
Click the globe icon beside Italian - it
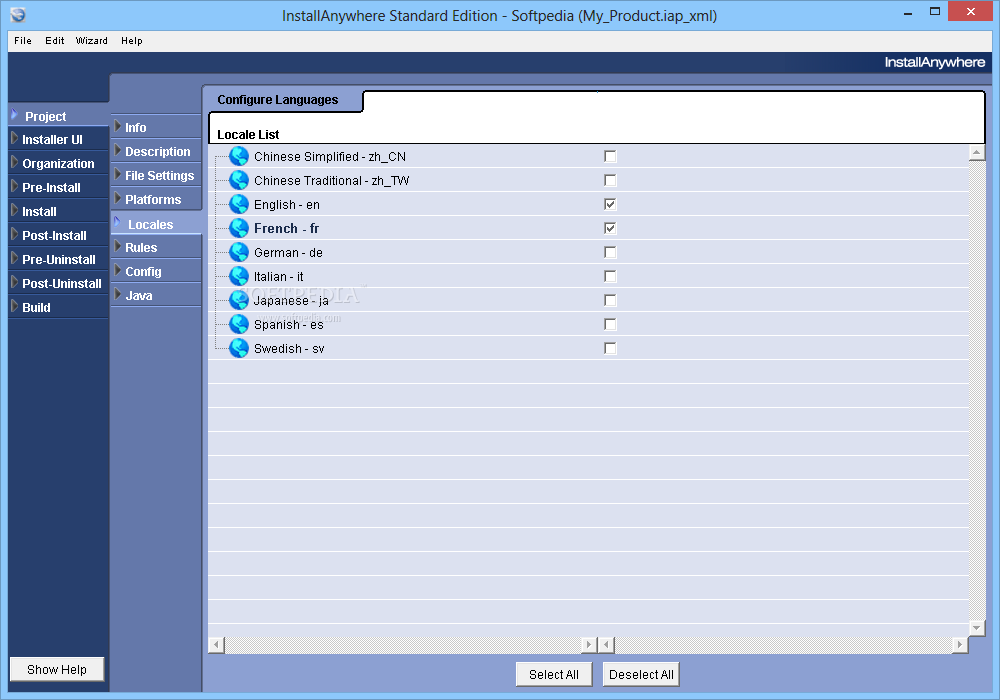click(x=239, y=276)
